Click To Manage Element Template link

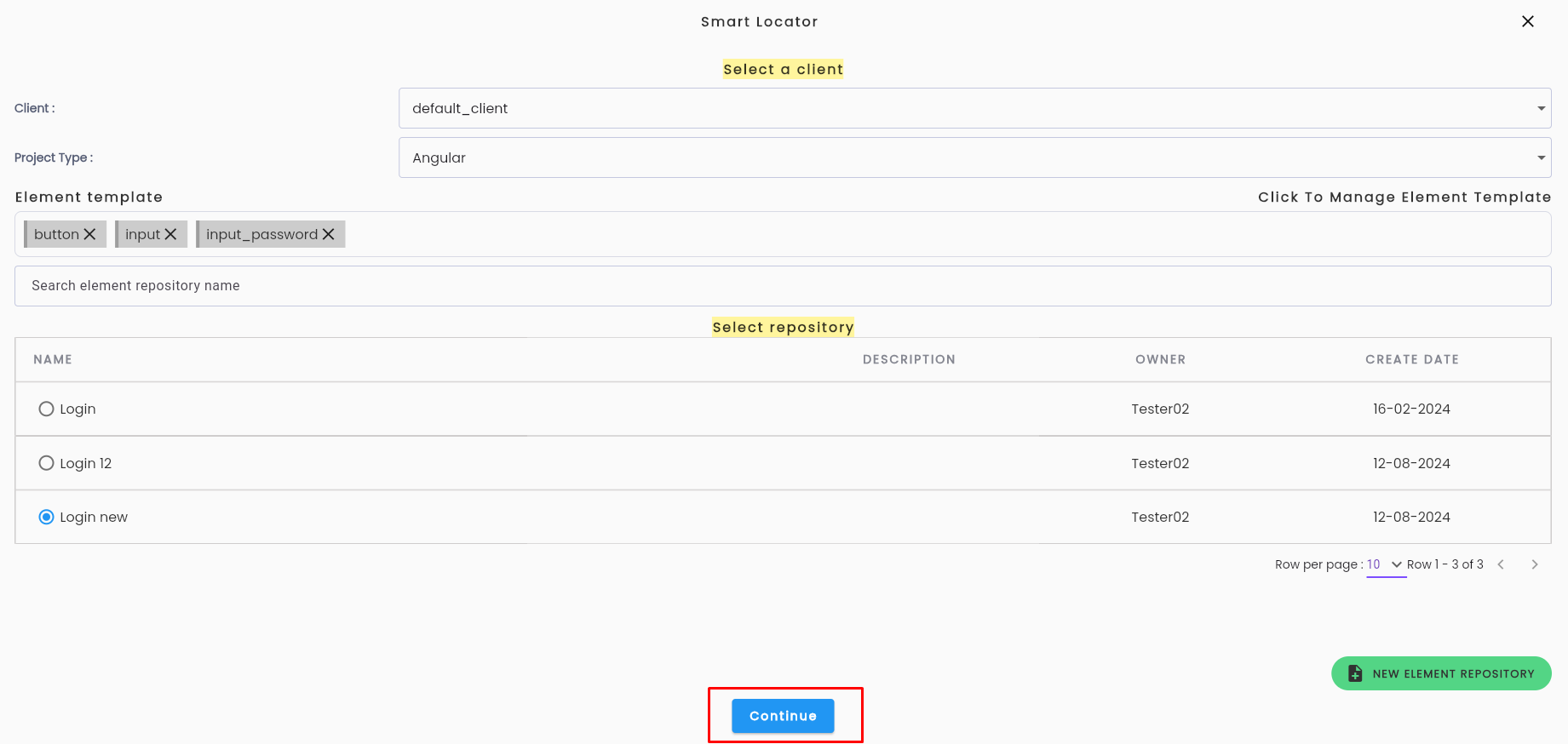(1404, 197)
